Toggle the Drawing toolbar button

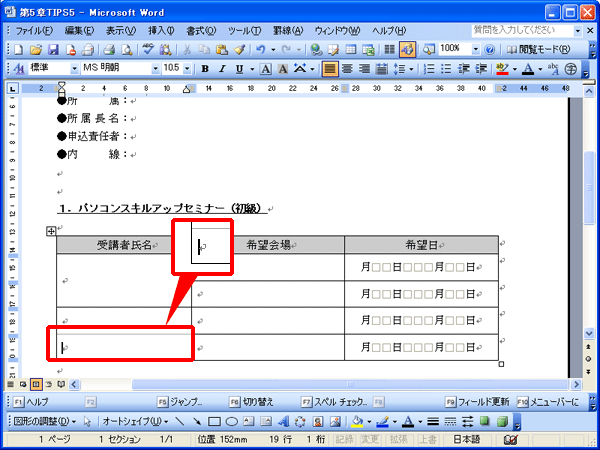click(x=408, y=50)
